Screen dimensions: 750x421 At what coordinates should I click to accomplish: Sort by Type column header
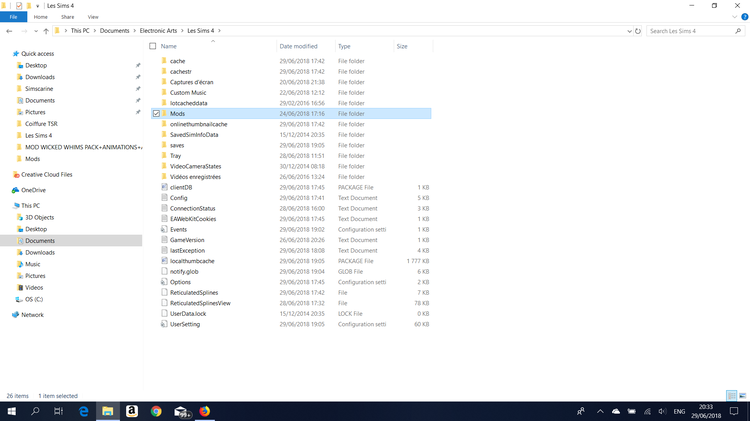pos(344,46)
